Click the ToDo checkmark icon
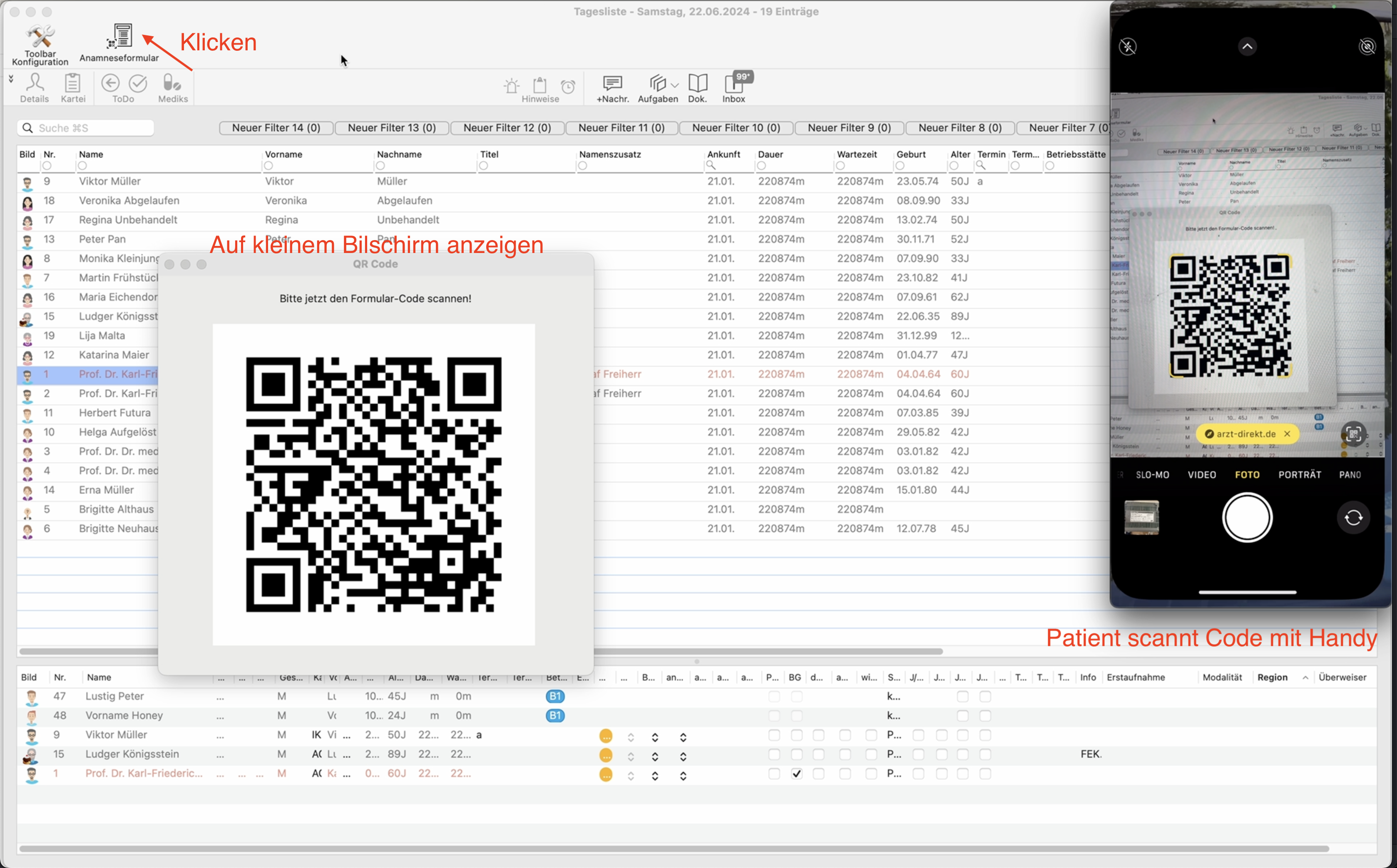Screen dimensions: 1397x868 (138, 83)
